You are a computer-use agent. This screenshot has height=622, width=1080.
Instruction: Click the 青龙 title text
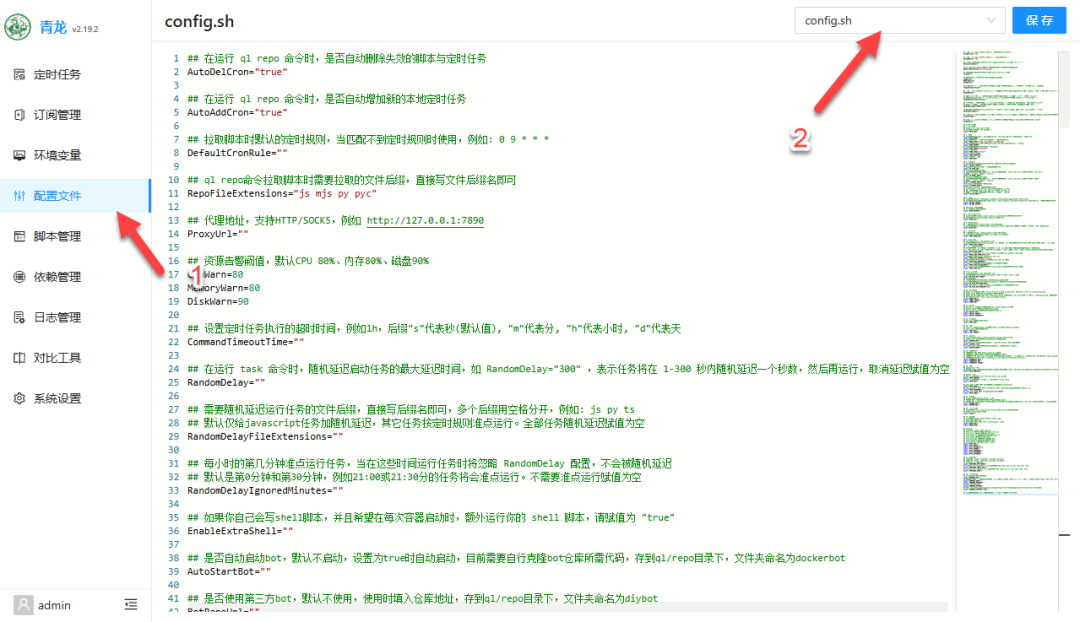tap(53, 27)
